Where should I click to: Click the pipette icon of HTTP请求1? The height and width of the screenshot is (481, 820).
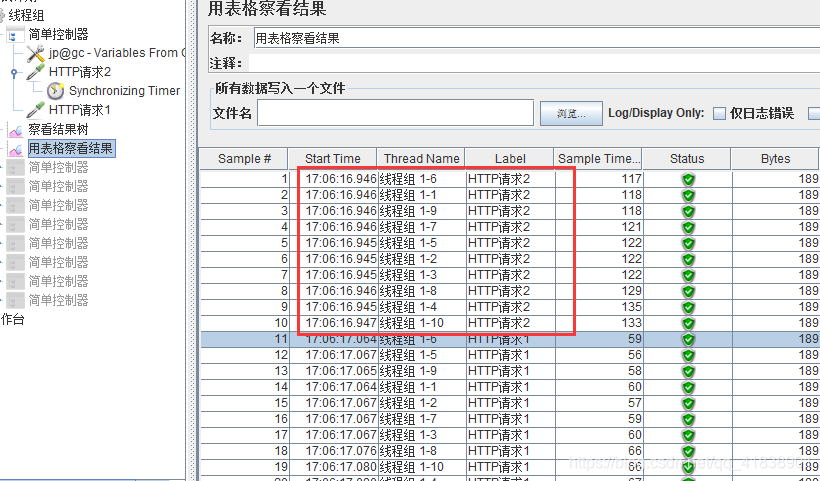click(36, 110)
